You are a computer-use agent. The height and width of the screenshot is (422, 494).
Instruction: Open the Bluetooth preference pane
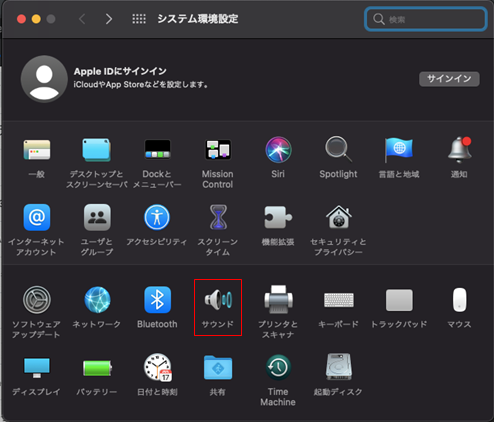(157, 300)
